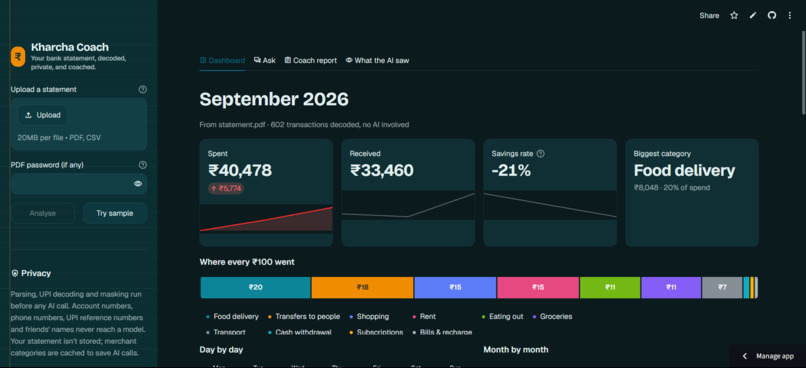Click the grey ₹7 Transport segment
This screenshot has width=806, height=368.
[x=722, y=287]
